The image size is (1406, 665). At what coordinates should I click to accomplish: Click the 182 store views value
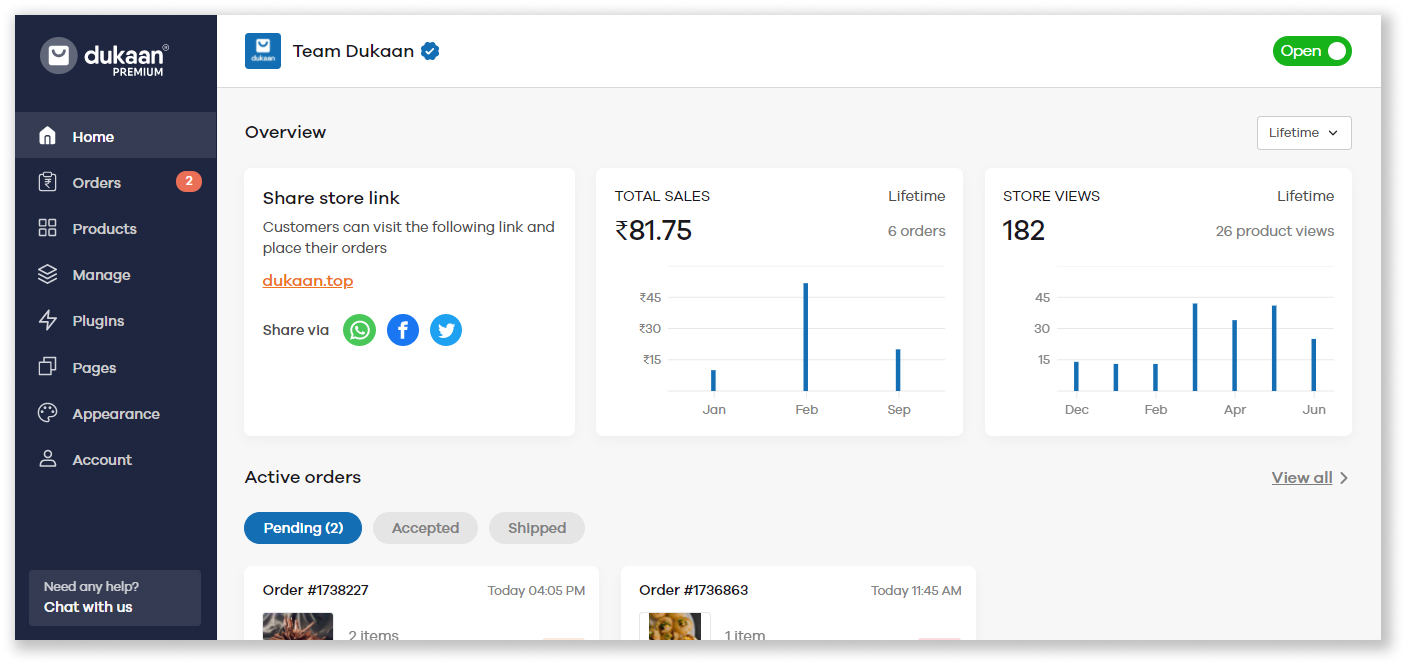[1024, 231]
